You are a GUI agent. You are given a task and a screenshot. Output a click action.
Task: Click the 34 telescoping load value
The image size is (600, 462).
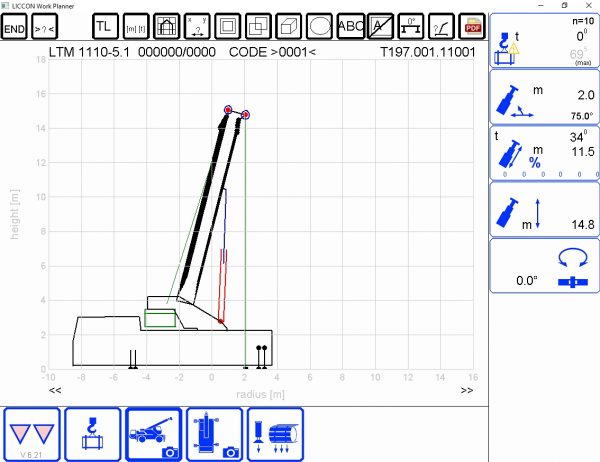coord(577,137)
